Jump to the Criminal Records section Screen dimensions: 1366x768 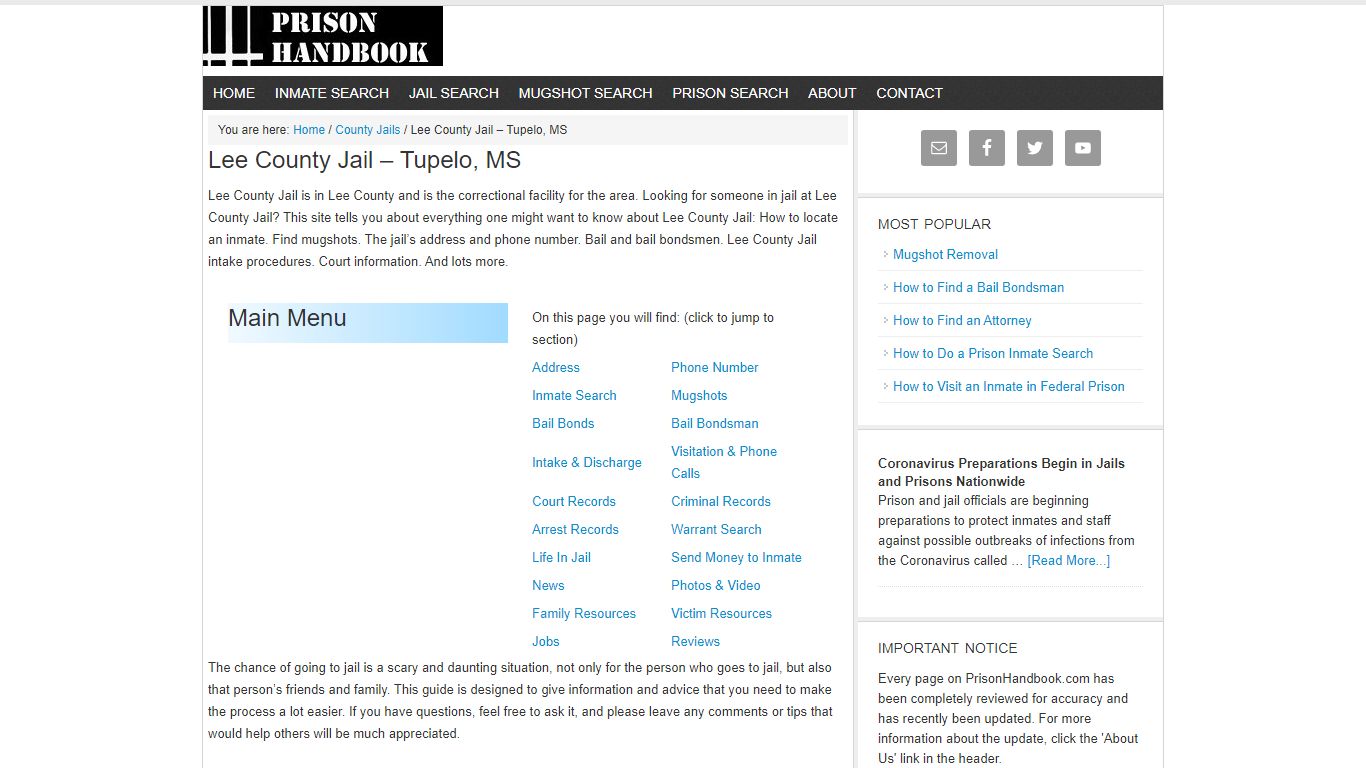point(721,501)
